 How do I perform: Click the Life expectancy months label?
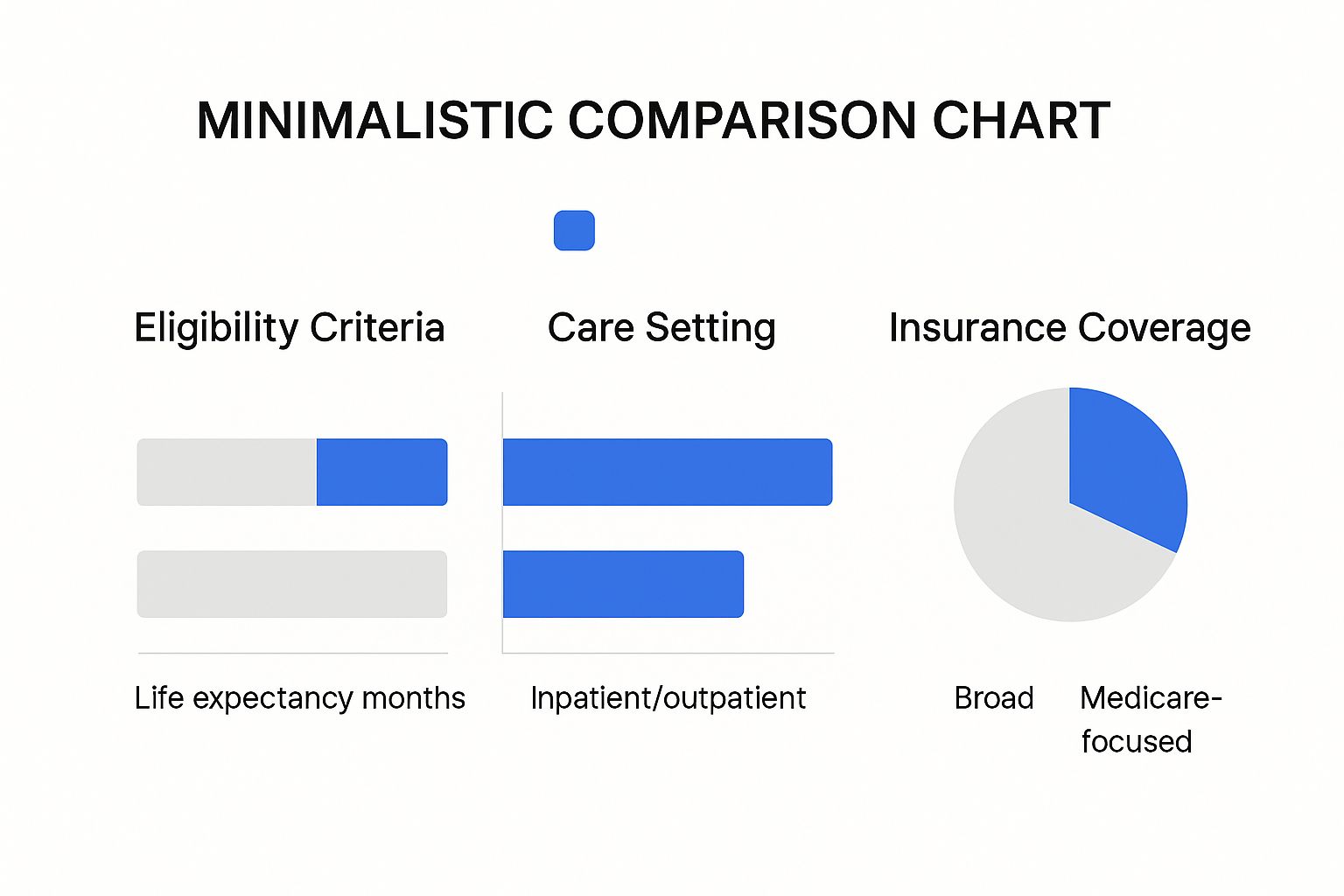click(299, 698)
